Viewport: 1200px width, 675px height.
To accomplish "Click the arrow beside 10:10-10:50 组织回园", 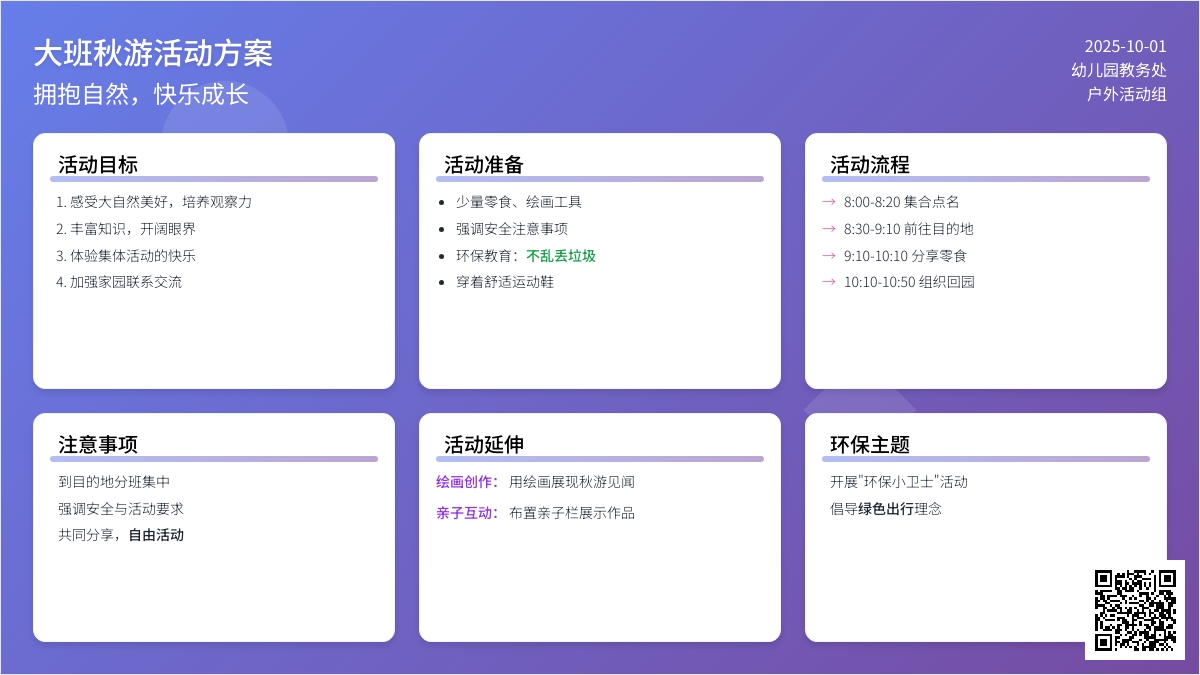I will (x=828, y=282).
